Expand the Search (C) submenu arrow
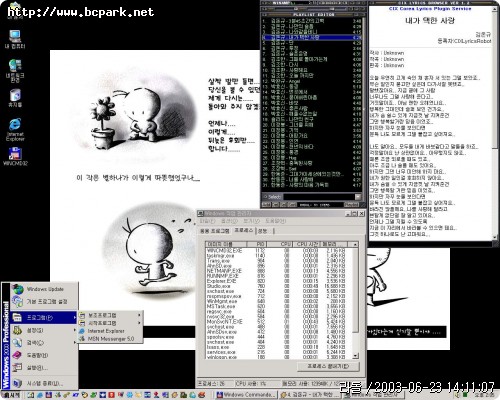The width and height of the screenshot is (500, 400). tap(75, 343)
